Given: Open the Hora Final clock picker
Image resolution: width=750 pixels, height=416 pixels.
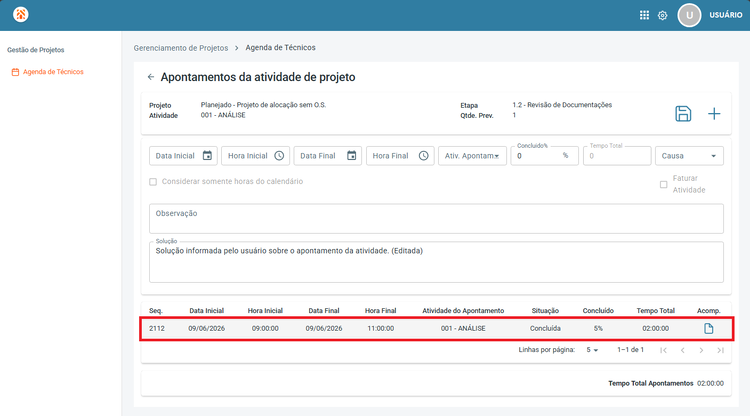Looking at the screenshot, I should click(424, 155).
